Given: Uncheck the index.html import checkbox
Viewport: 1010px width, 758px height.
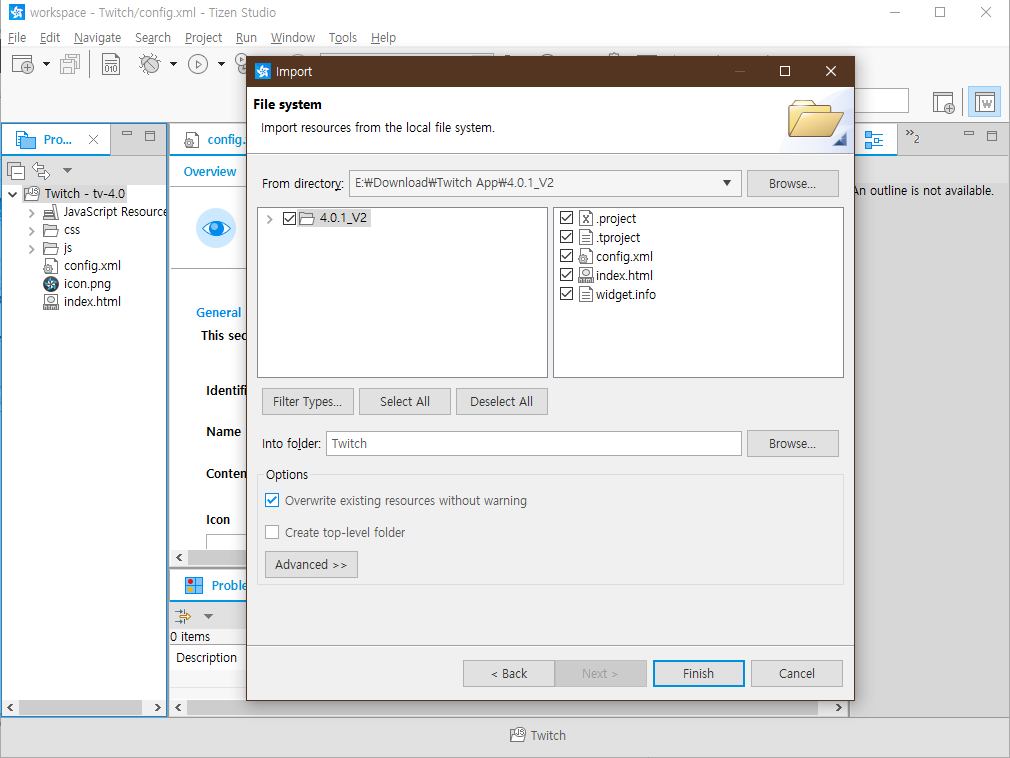Looking at the screenshot, I should [x=566, y=275].
